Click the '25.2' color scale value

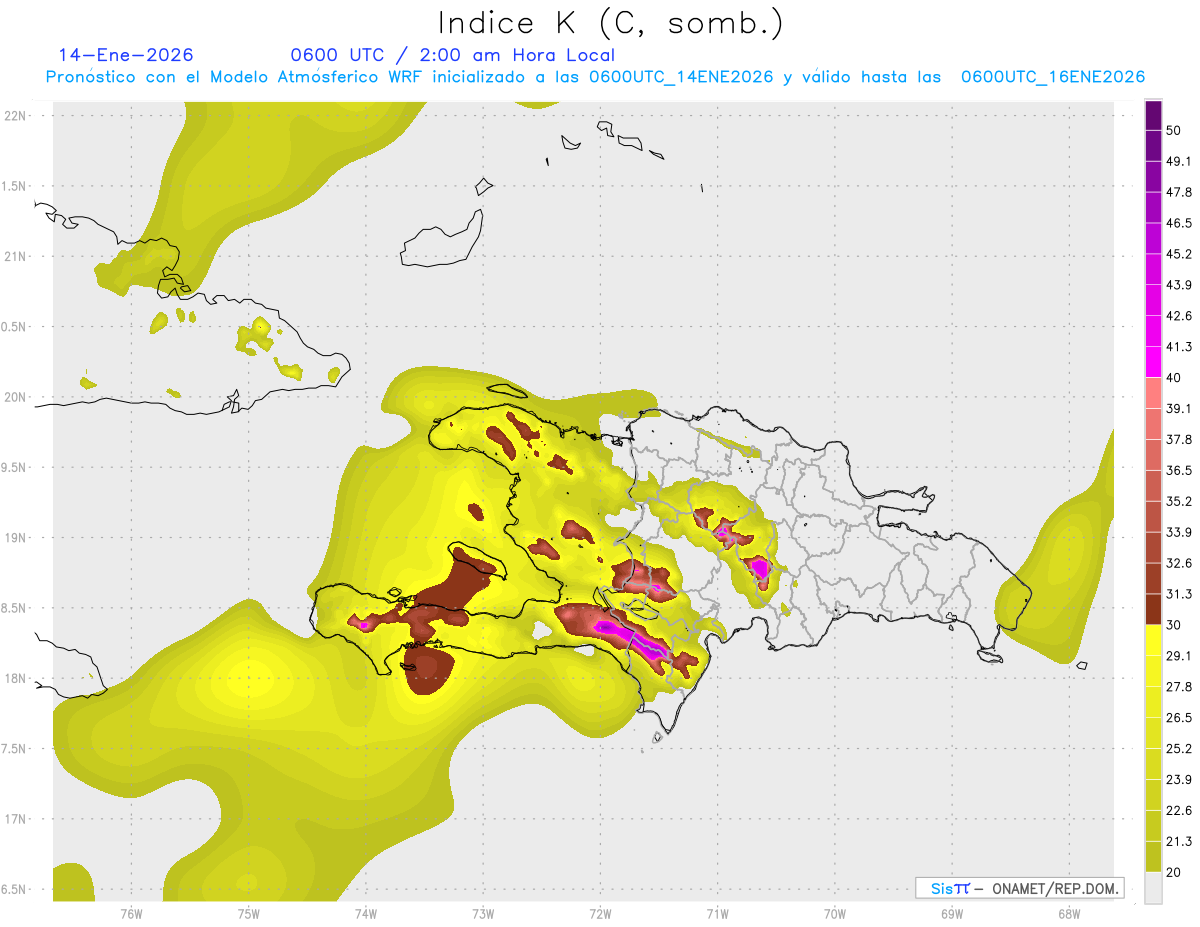(x=1179, y=748)
